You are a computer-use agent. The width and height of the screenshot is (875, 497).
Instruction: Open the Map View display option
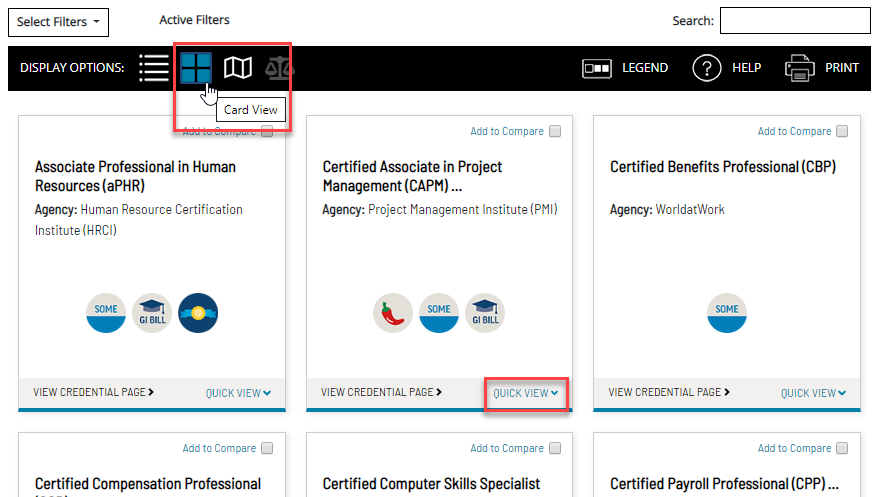click(237, 68)
